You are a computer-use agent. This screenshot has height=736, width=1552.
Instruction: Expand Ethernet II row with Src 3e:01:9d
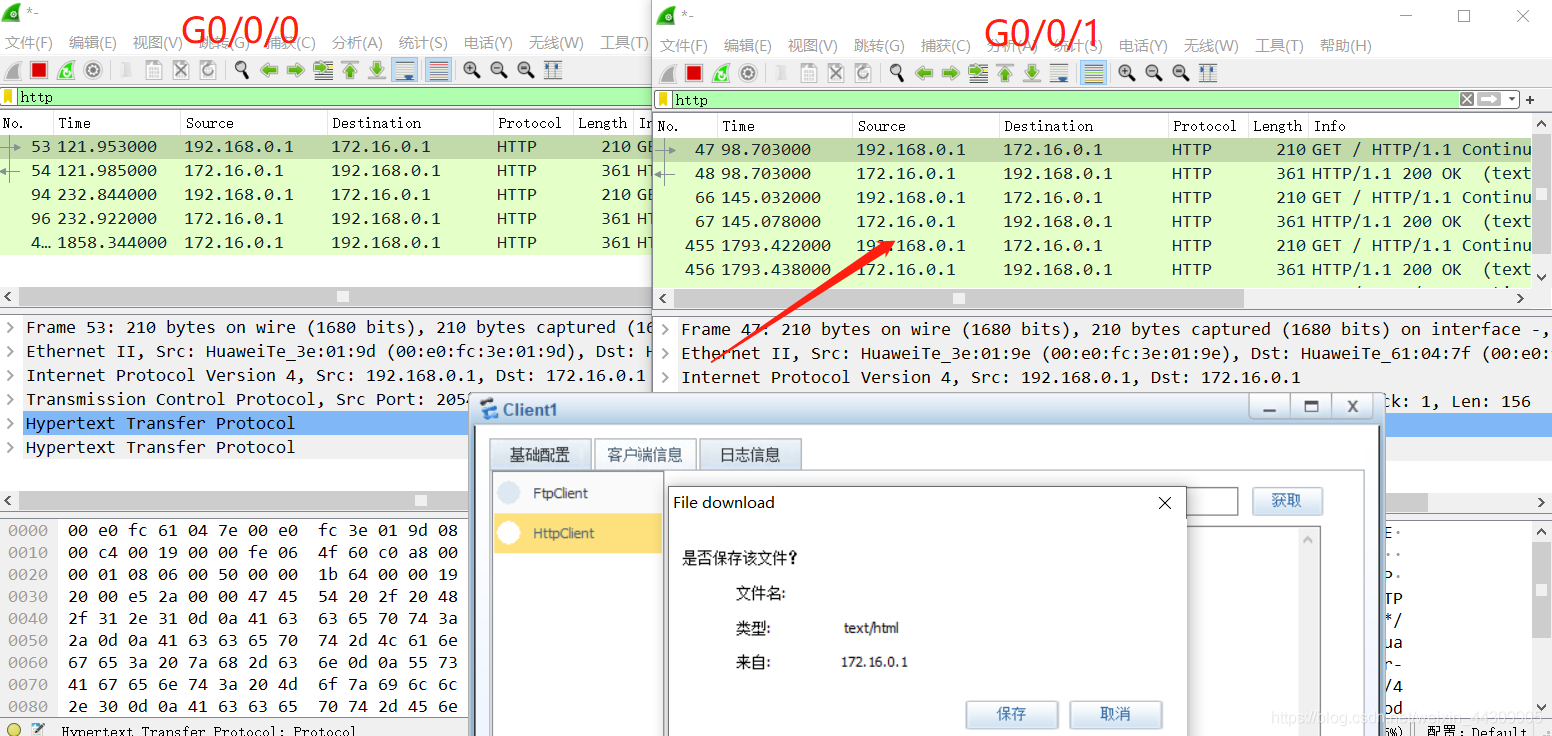[x=11, y=352]
